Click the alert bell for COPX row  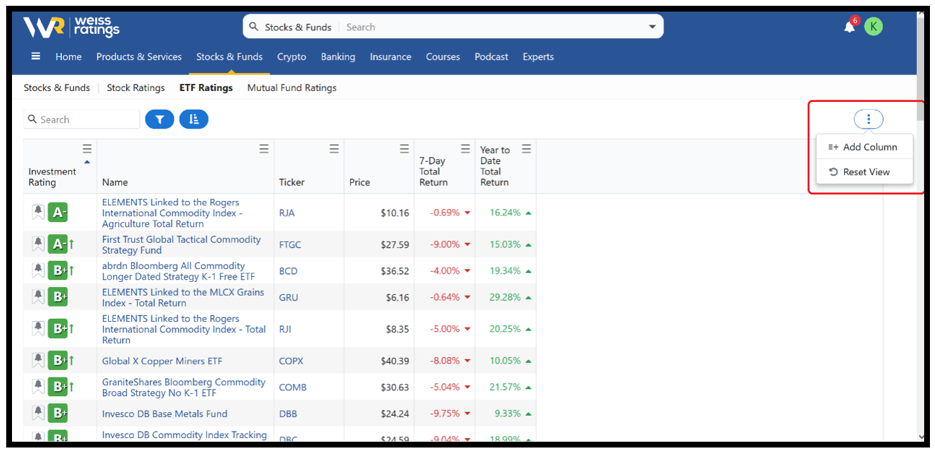pyautogui.click(x=38, y=360)
